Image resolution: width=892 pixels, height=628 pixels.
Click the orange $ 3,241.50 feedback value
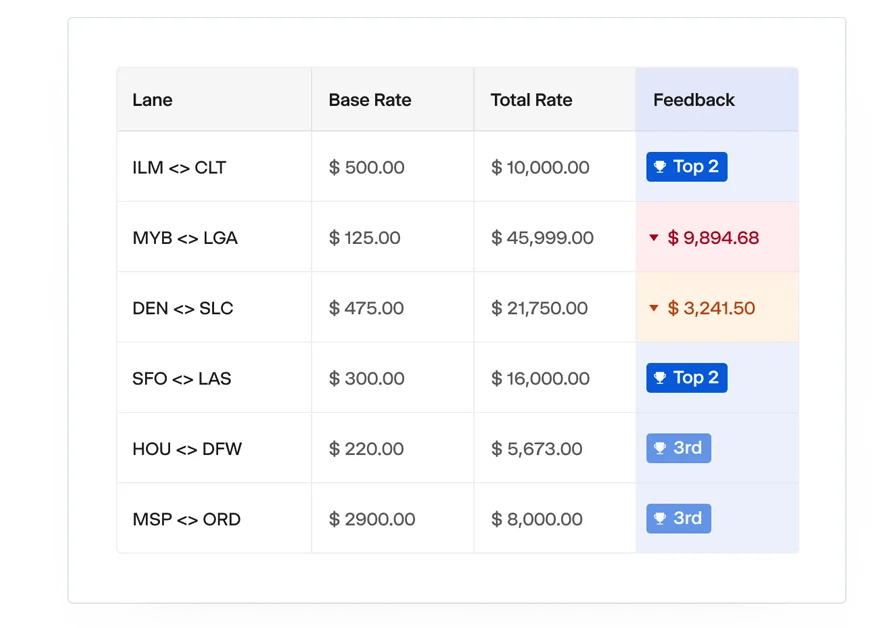[711, 308]
